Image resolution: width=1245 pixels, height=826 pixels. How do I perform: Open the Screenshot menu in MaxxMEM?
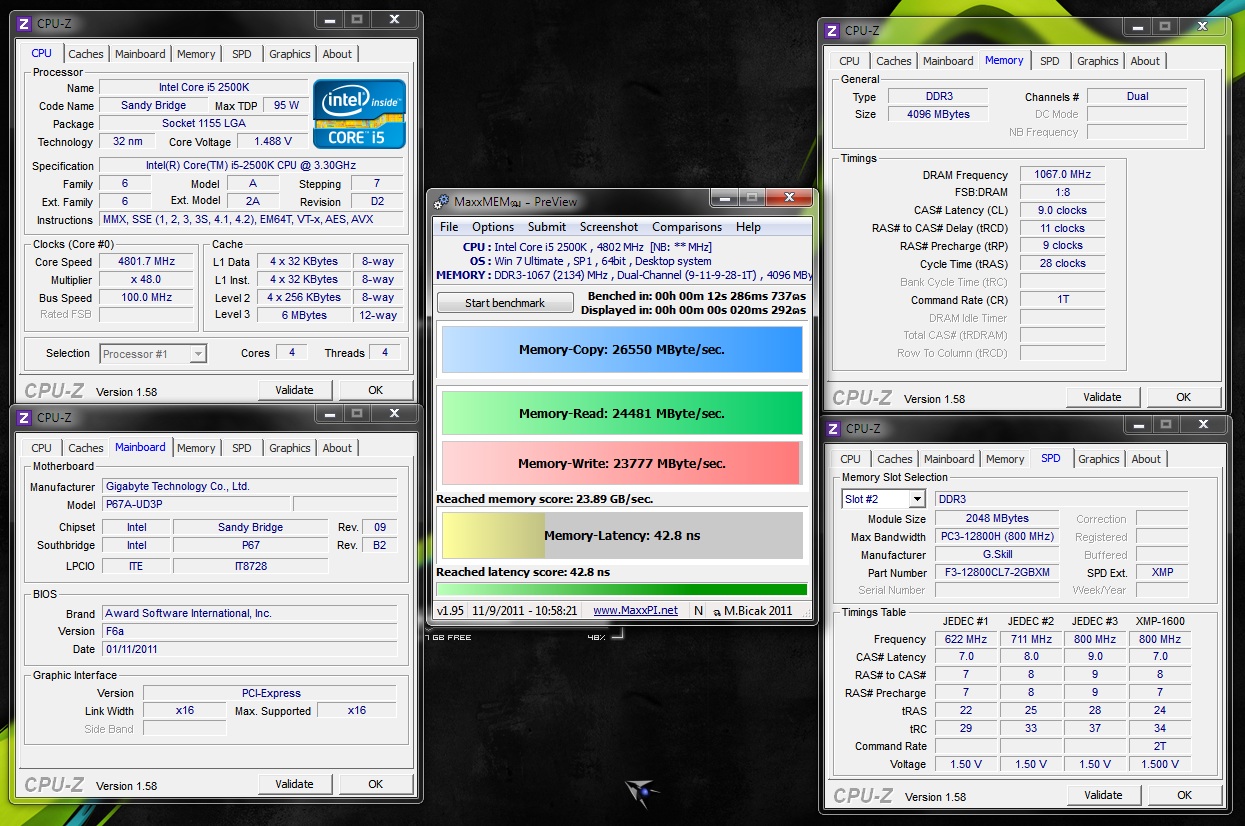tap(609, 227)
